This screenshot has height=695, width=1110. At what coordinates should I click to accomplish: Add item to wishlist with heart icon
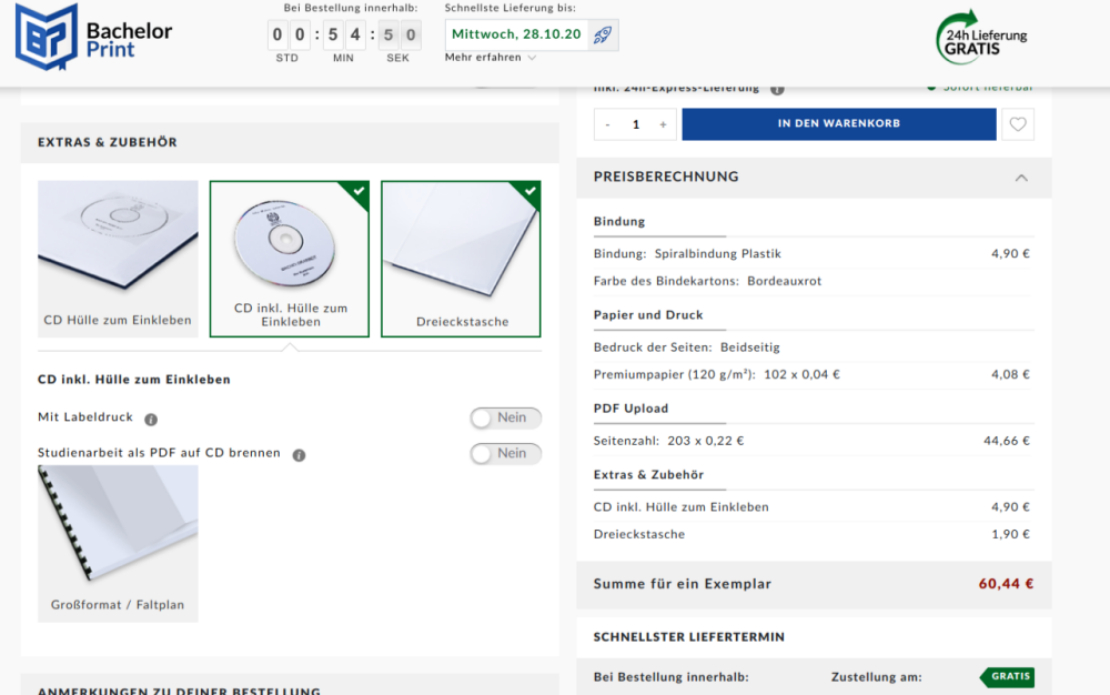point(1017,125)
